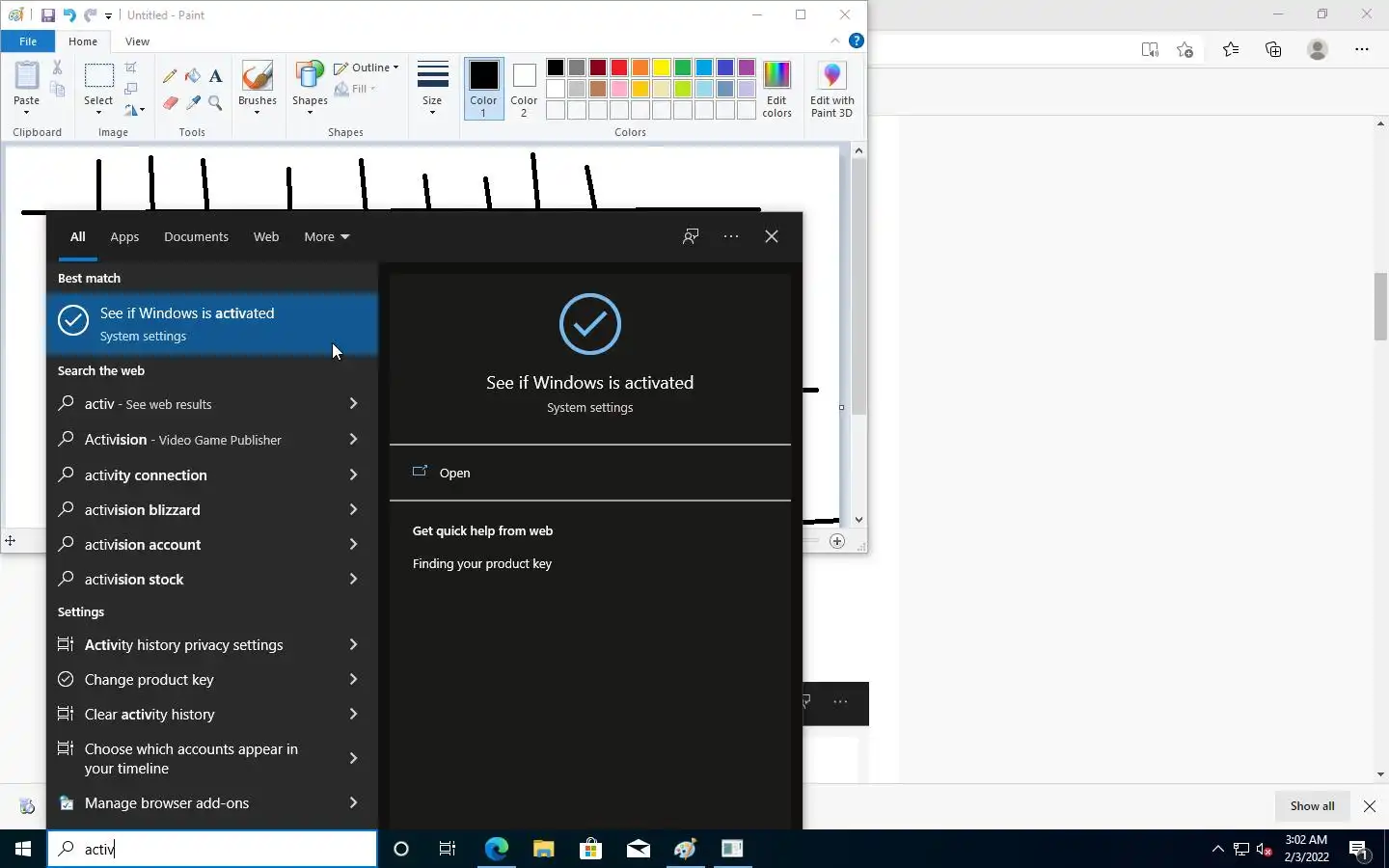
Task: Open See if Windows is activated result
Action: coord(212,324)
